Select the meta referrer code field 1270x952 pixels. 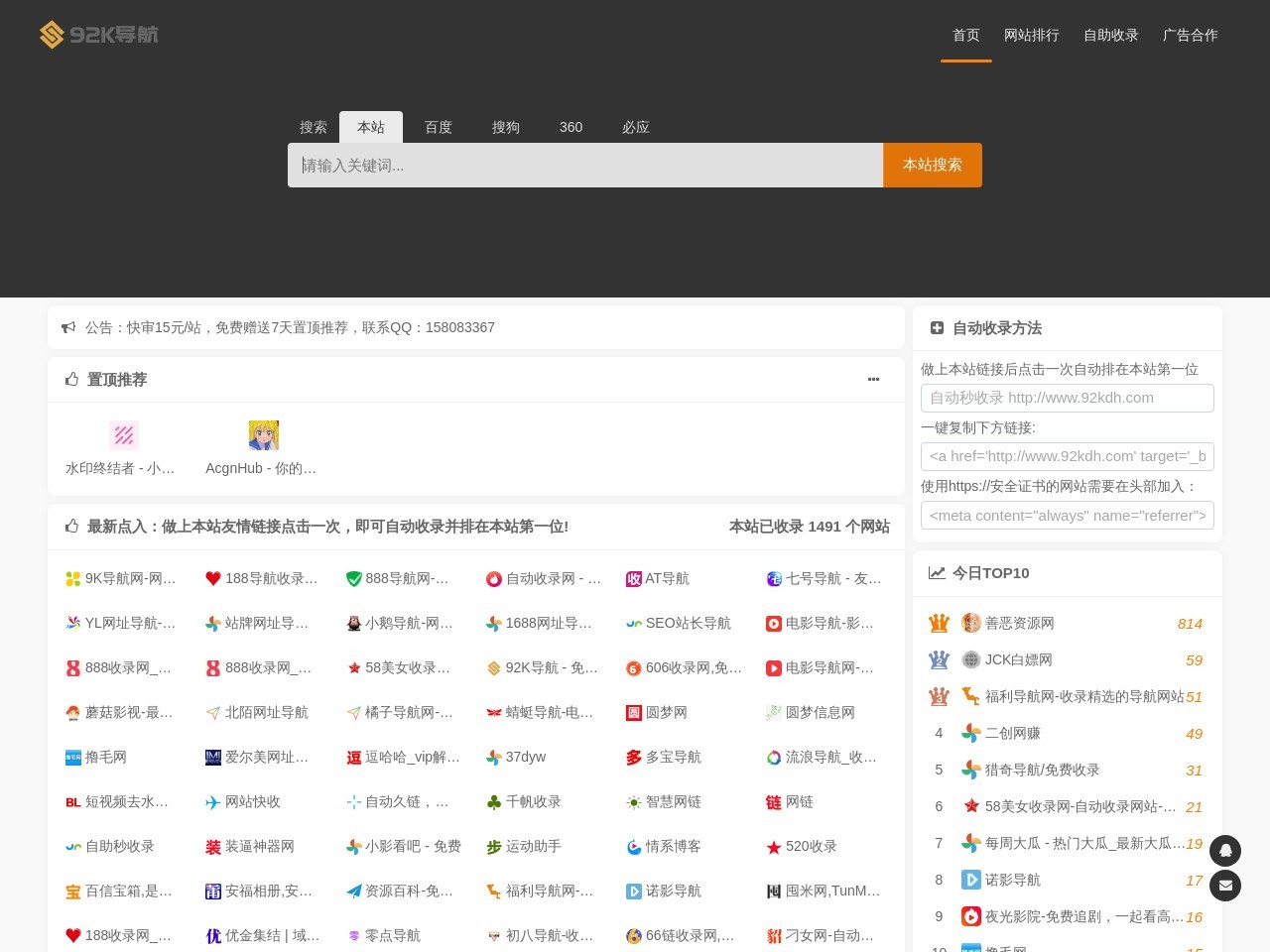[x=1068, y=516]
